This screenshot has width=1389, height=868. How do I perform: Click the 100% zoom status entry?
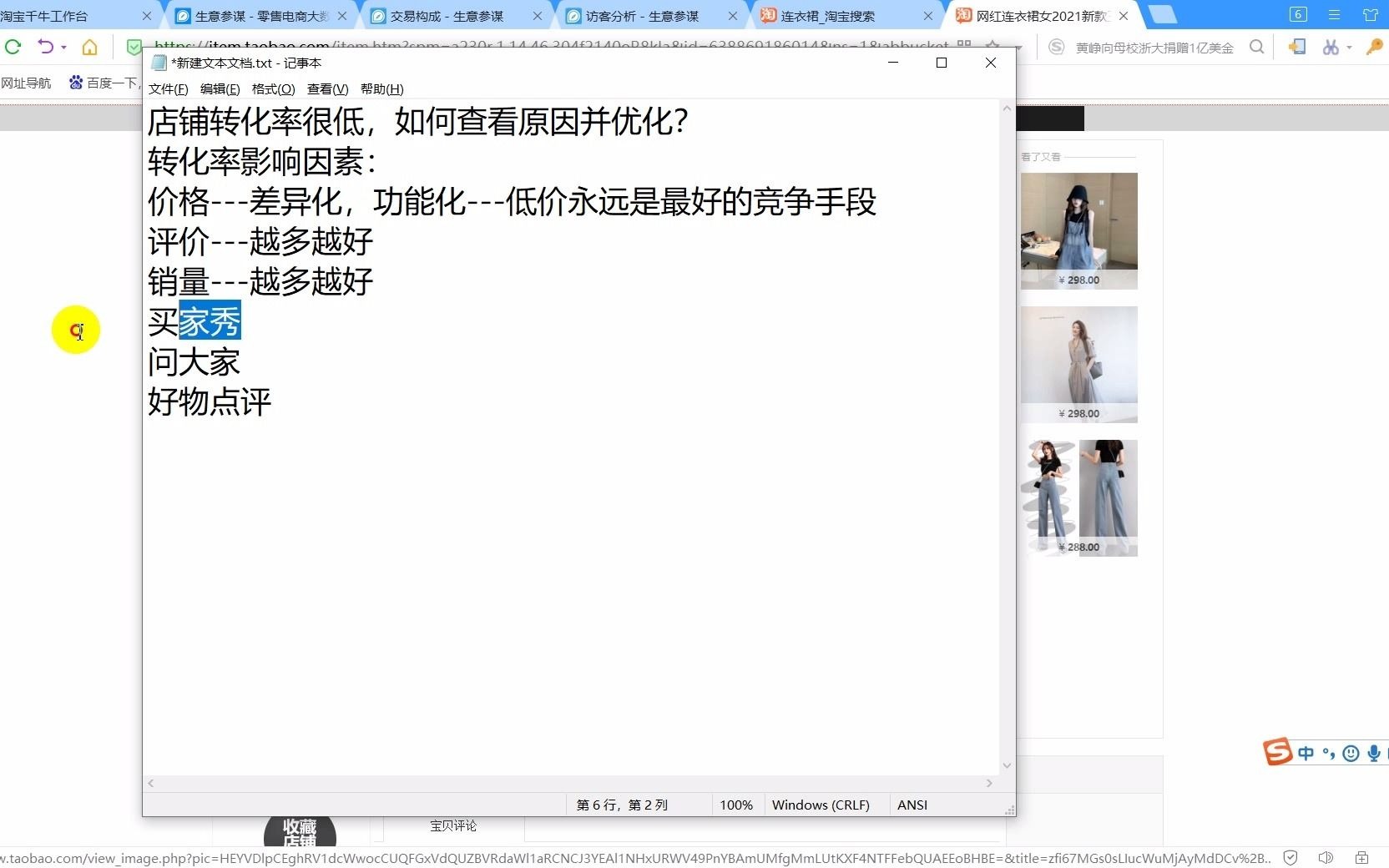point(736,805)
